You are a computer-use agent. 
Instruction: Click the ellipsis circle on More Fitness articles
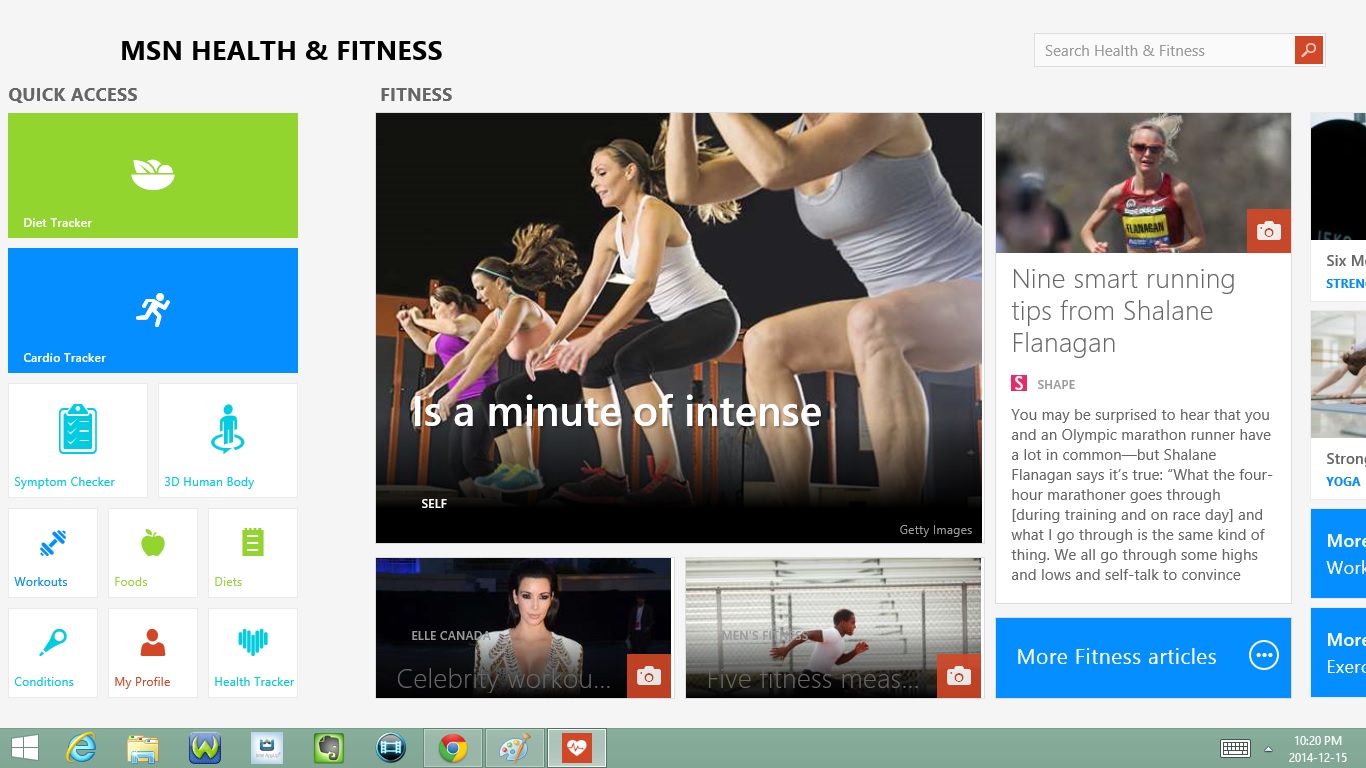tap(1264, 656)
